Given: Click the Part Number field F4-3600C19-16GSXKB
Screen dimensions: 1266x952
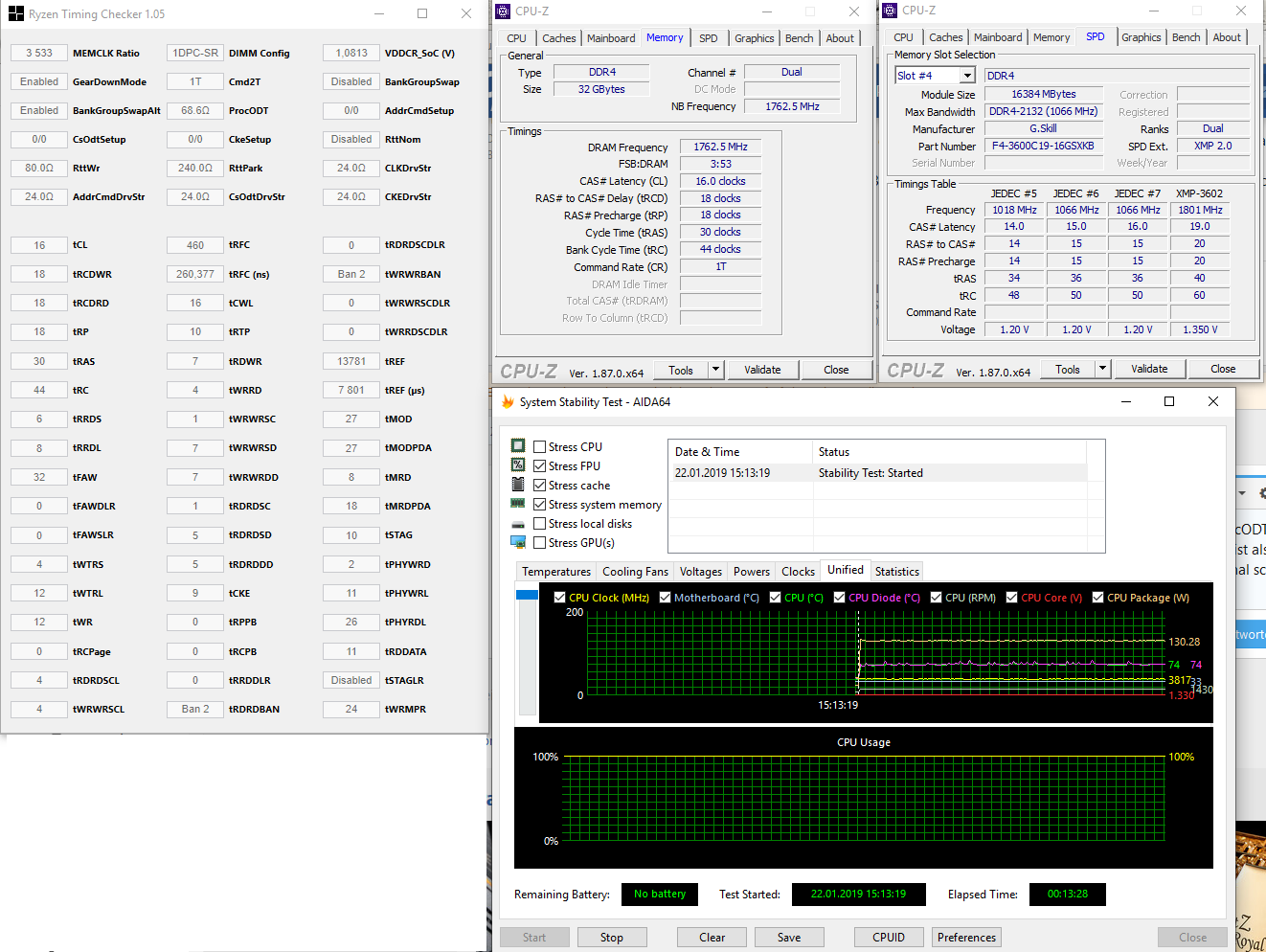Looking at the screenshot, I should [x=1044, y=146].
